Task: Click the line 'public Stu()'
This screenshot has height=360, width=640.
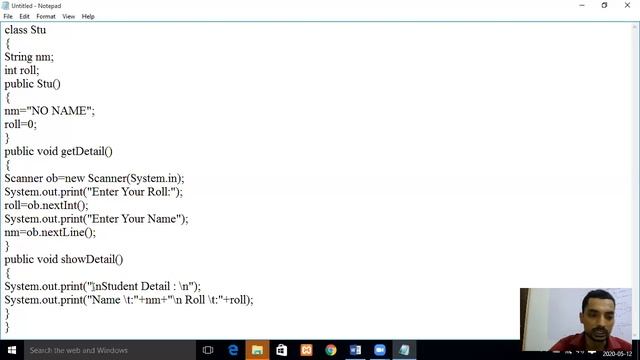Action: [33, 84]
